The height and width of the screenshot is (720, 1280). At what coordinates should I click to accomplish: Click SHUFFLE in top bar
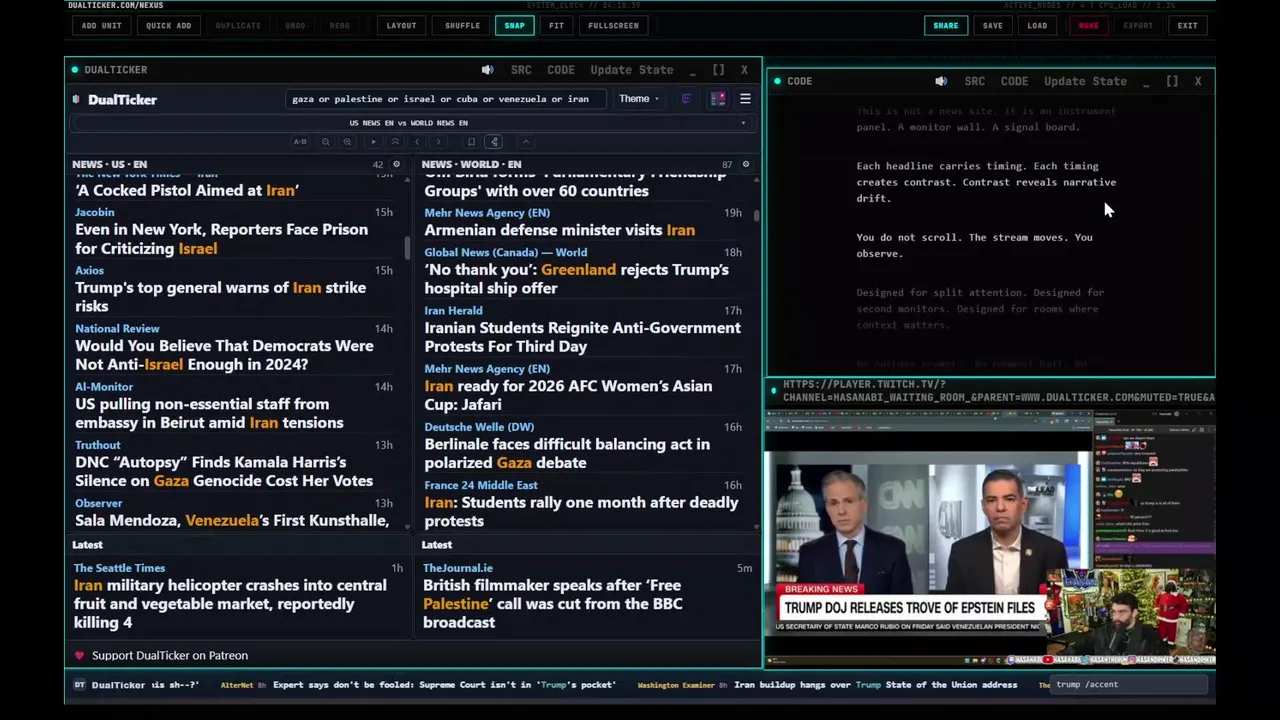462,25
